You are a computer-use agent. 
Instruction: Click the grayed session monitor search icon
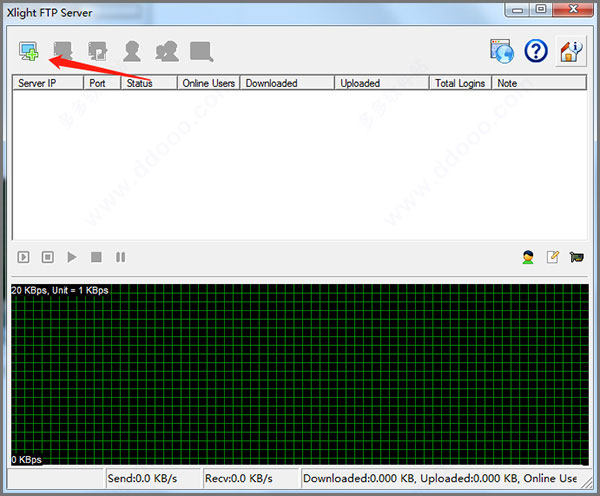click(x=202, y=52)
